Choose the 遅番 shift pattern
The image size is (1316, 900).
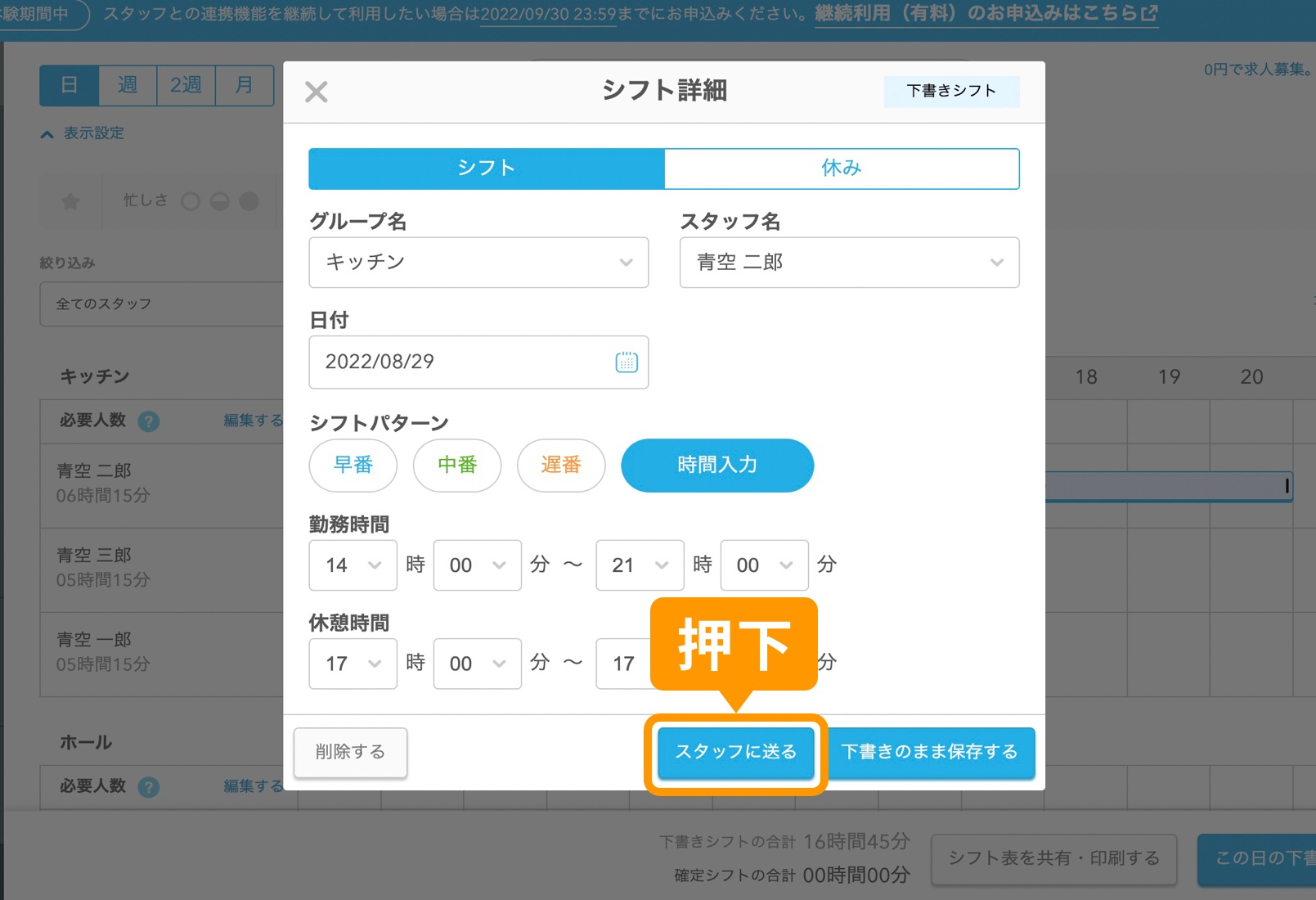click(561, 466)
